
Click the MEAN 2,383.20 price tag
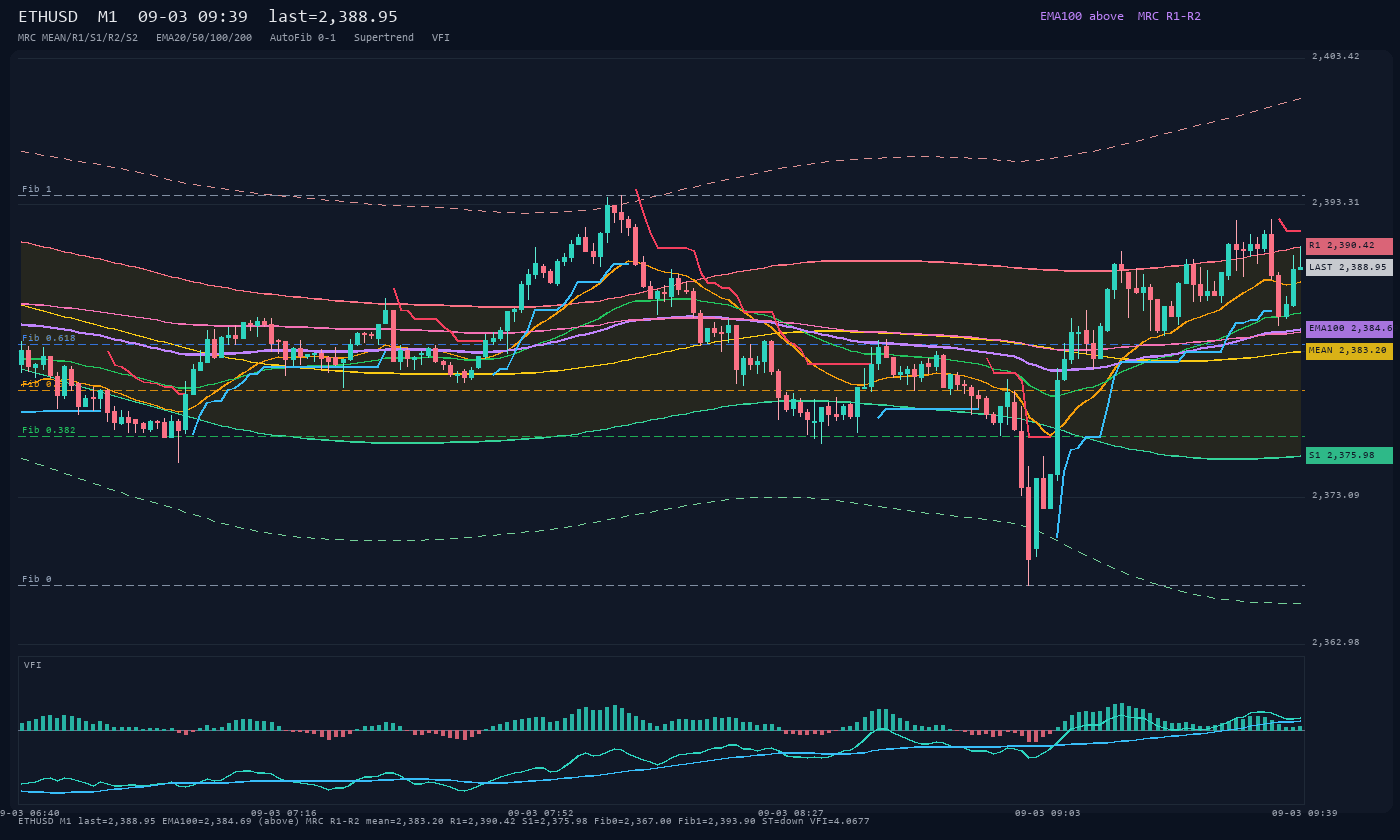point(1349,351)
